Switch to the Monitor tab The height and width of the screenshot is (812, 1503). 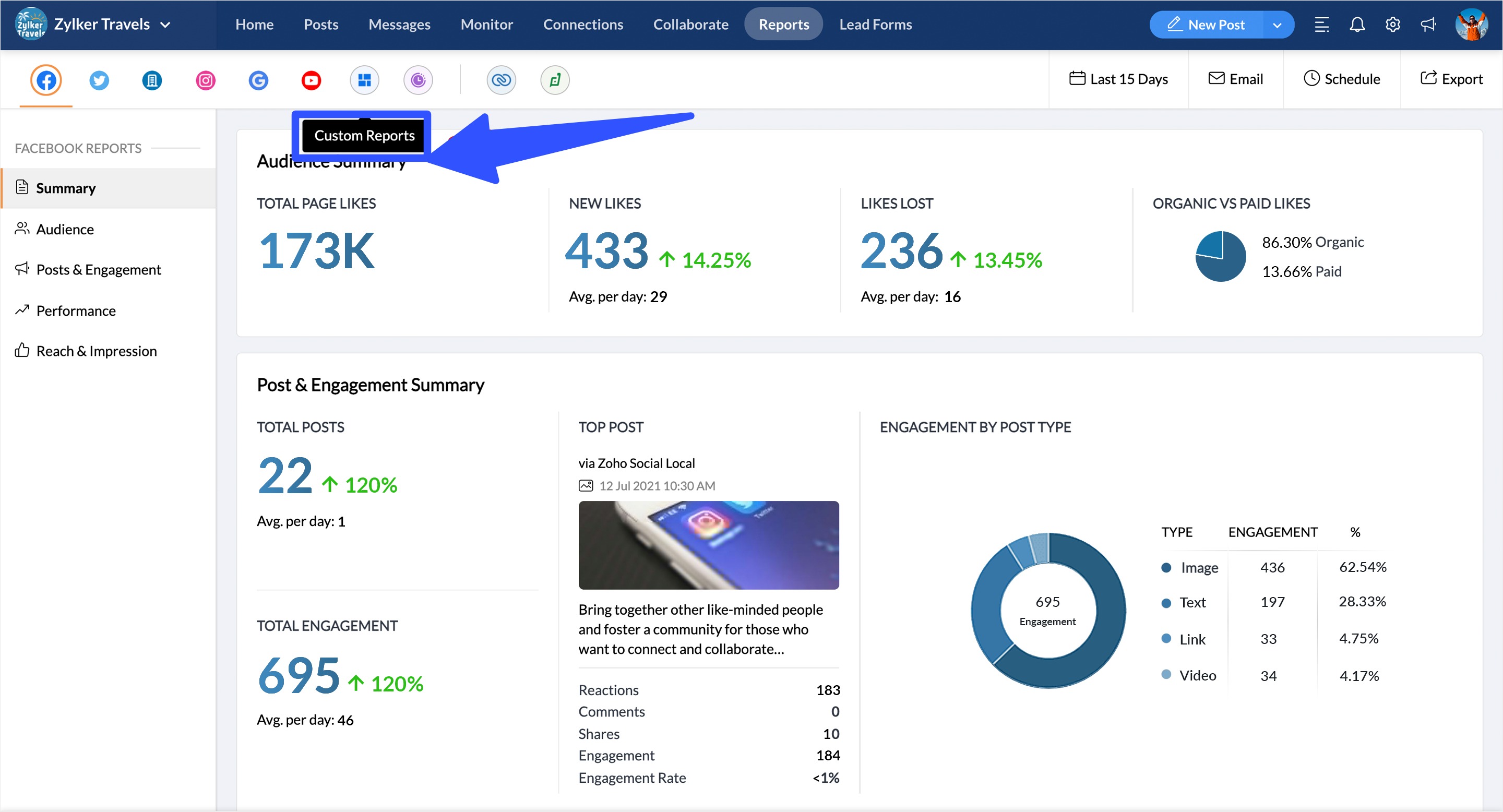(486, 24)
